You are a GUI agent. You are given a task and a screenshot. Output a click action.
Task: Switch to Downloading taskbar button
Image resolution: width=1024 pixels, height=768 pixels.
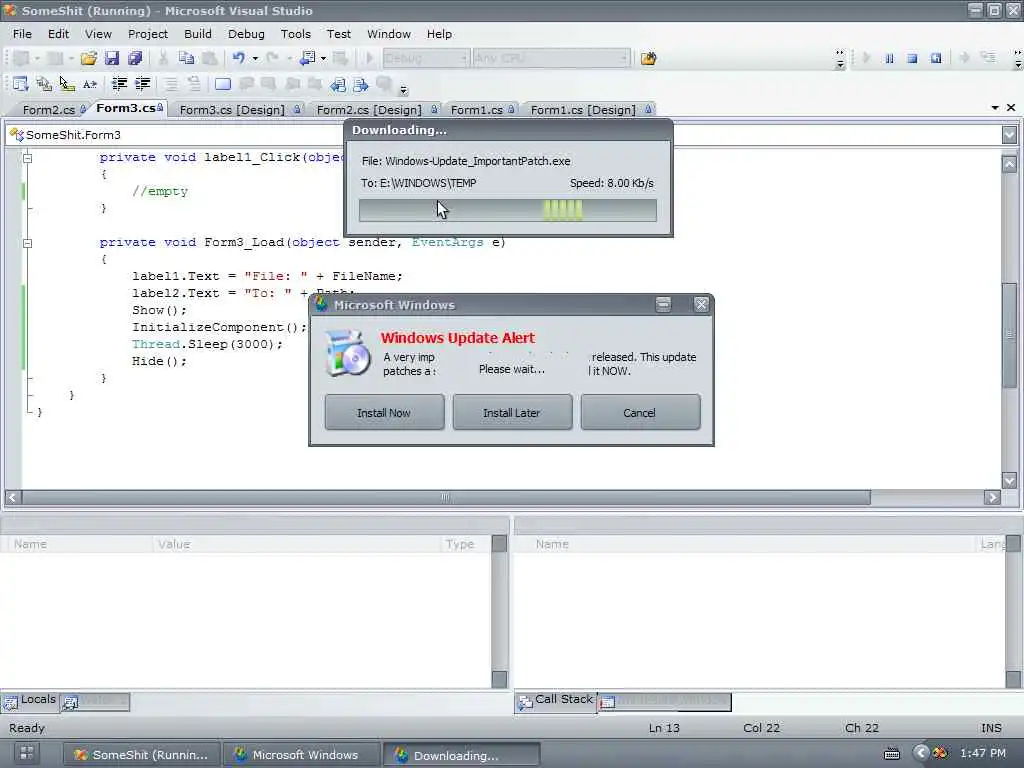click(x=461, y=755)
